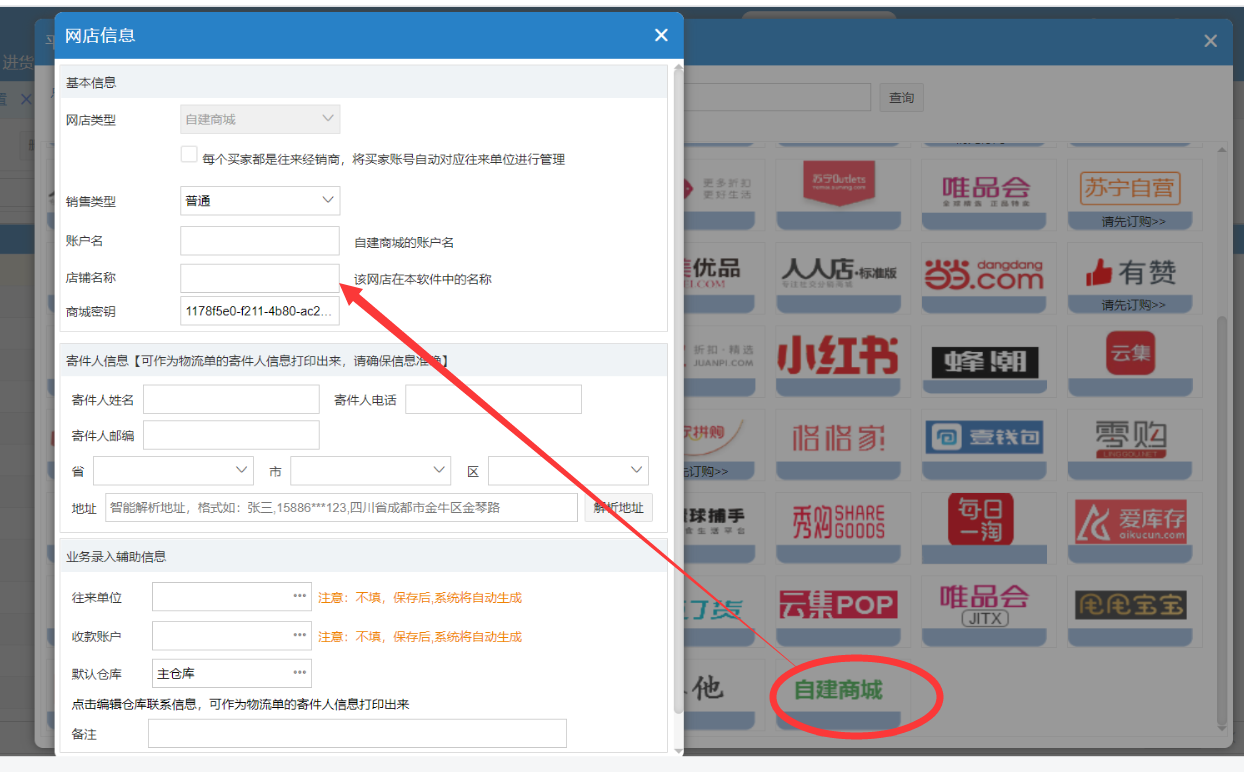Click the 解析地址 button
1244x772 pixels.
point(619,507)
